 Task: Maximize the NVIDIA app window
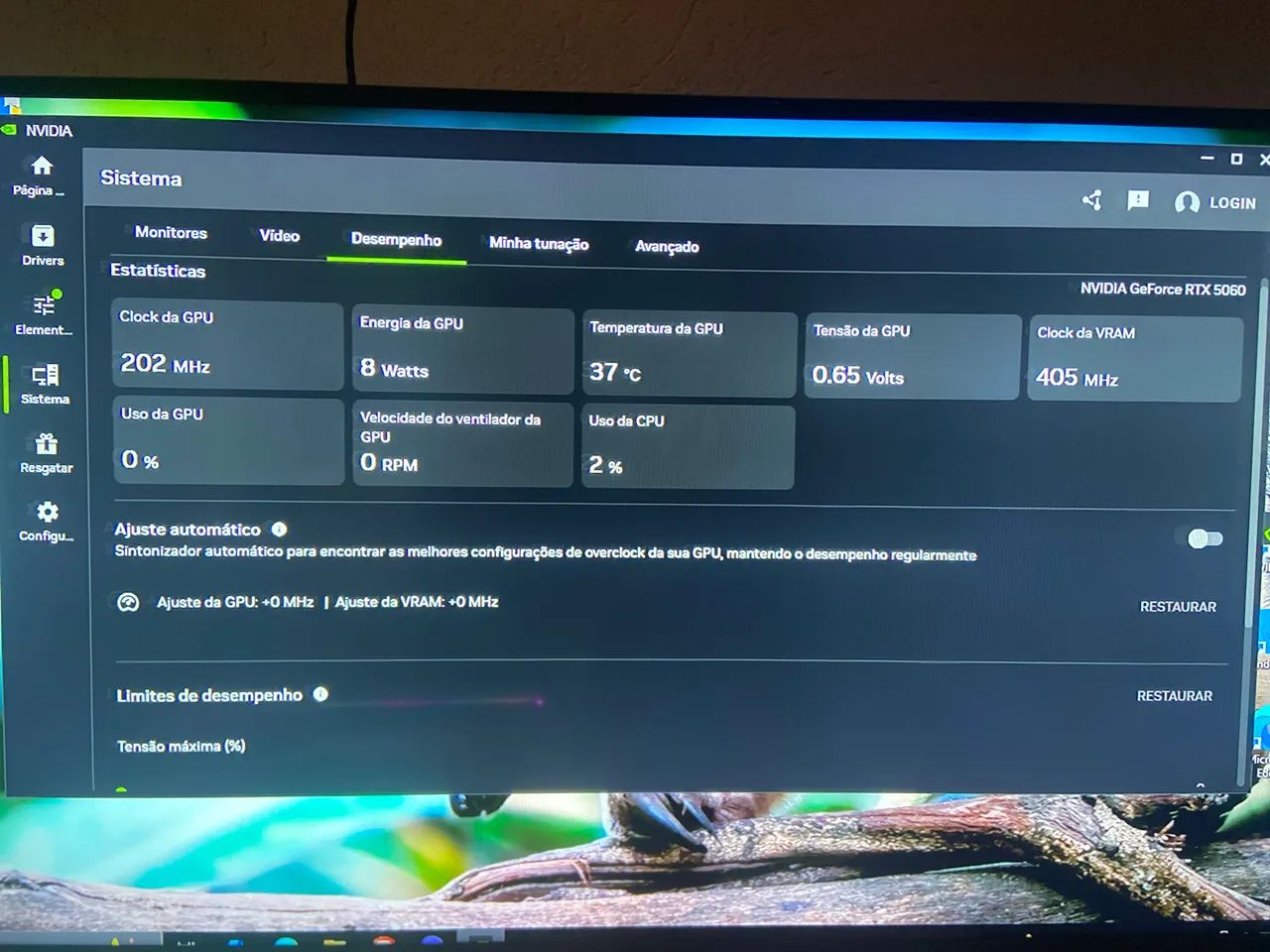[1237, 159]
